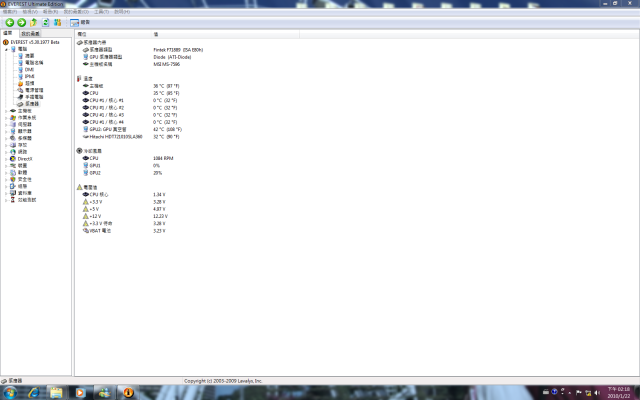Select the Fintek F71889 sensor type value
Image resolution: width=640 pixels, height=400 pixels.
coord(178,50)
